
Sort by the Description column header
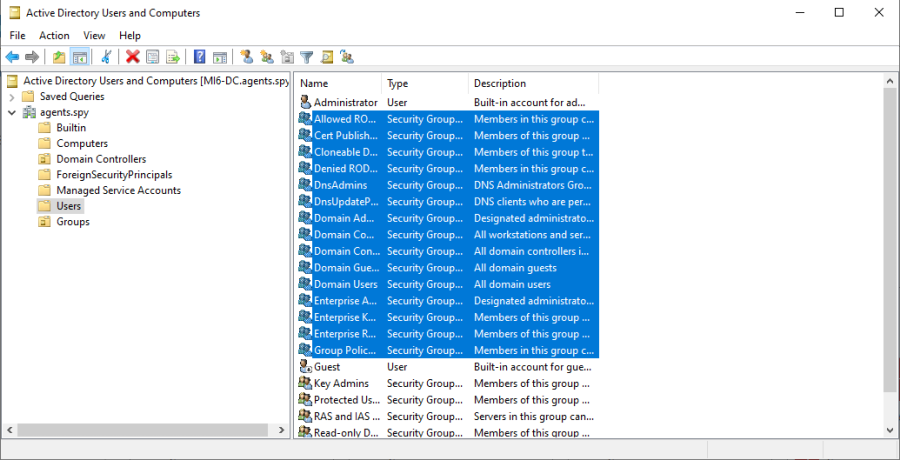pos(500,83)
